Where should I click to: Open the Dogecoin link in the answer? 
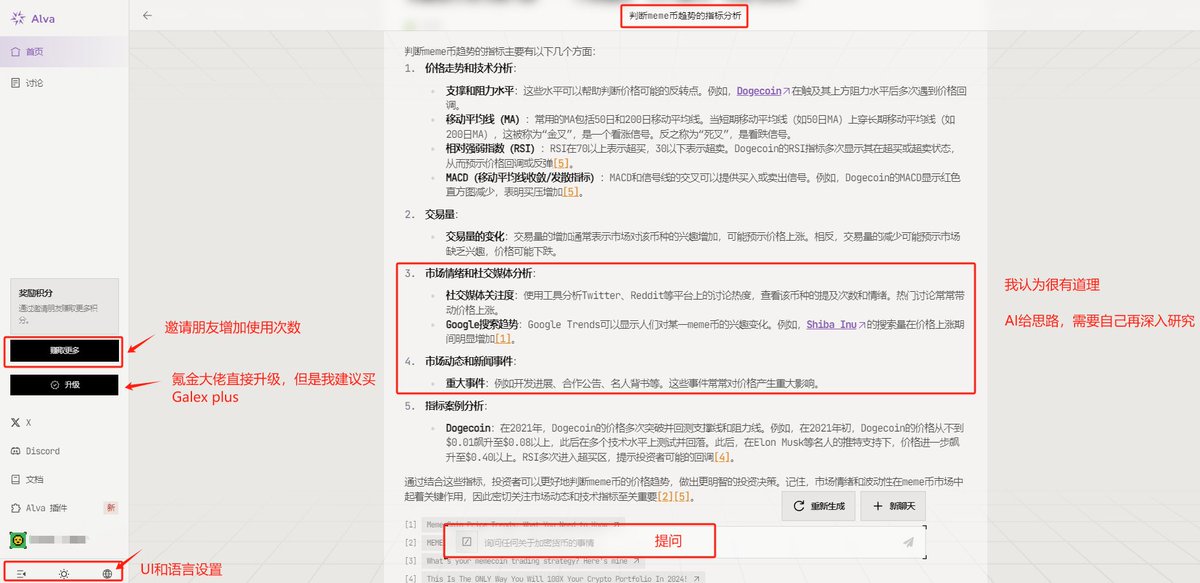(759, 90)
